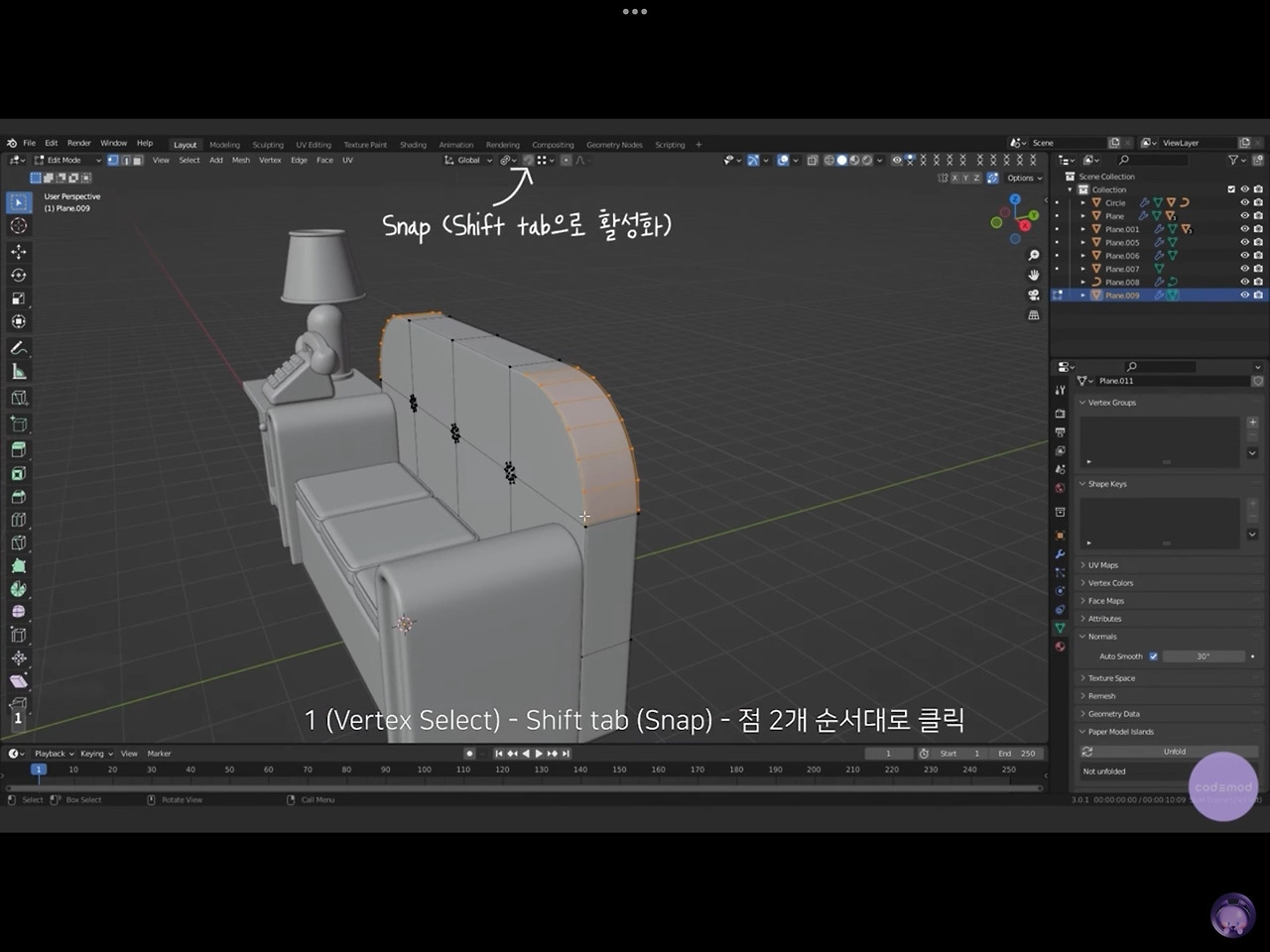Open the Object Data properties tab
This screenshot has width=1270, height=952.
point(1060,628)
